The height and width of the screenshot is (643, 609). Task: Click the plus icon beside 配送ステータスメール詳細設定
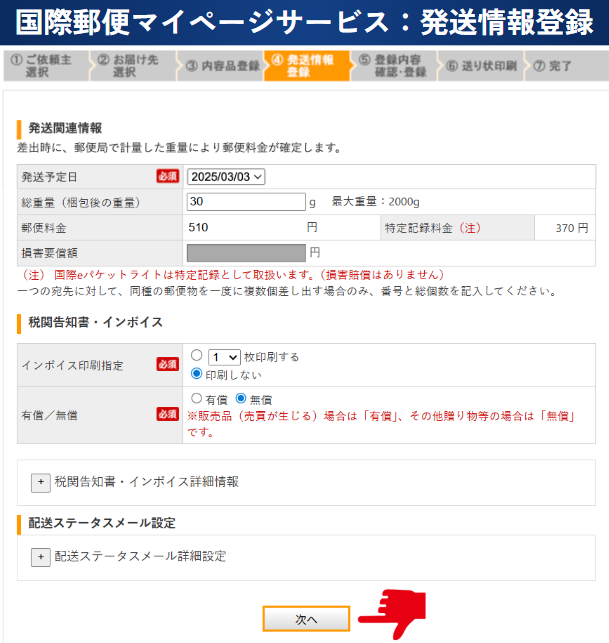(x=41, y=556)
